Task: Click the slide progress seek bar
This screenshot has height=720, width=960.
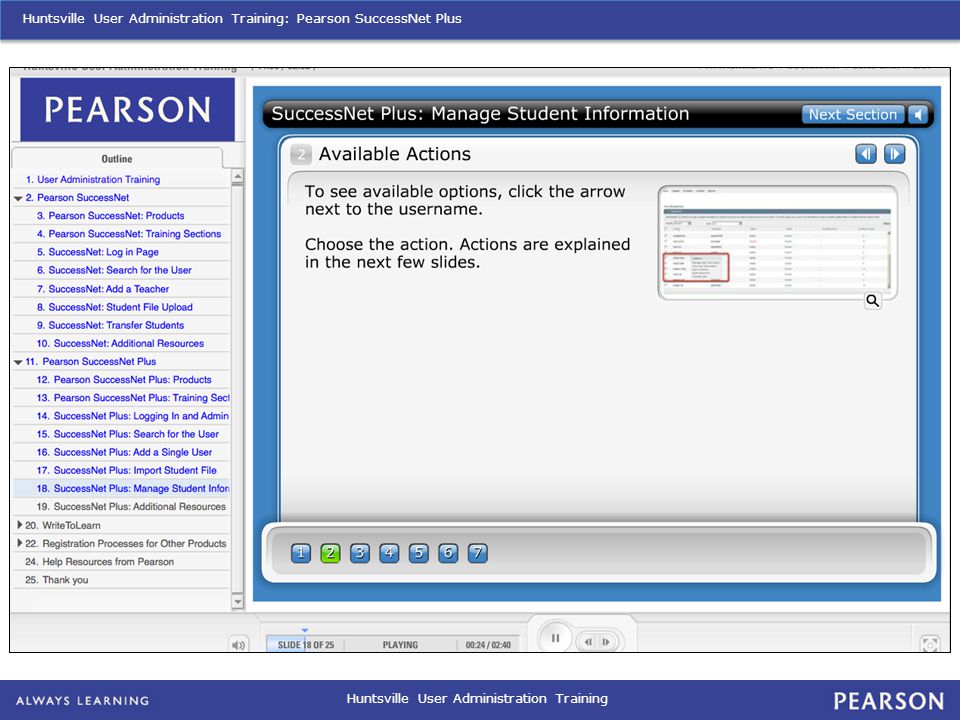Action: 392,644
